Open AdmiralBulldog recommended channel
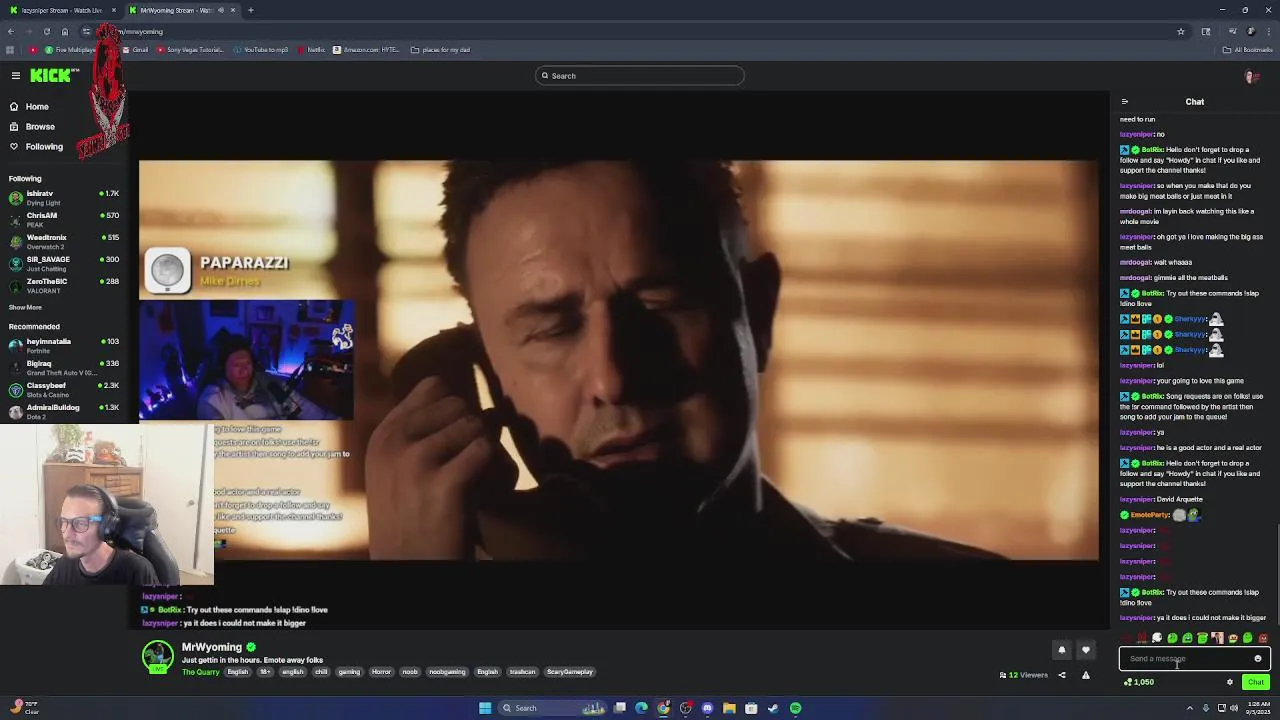Screen dimensions: 1280x720 (x=63, y=411)
